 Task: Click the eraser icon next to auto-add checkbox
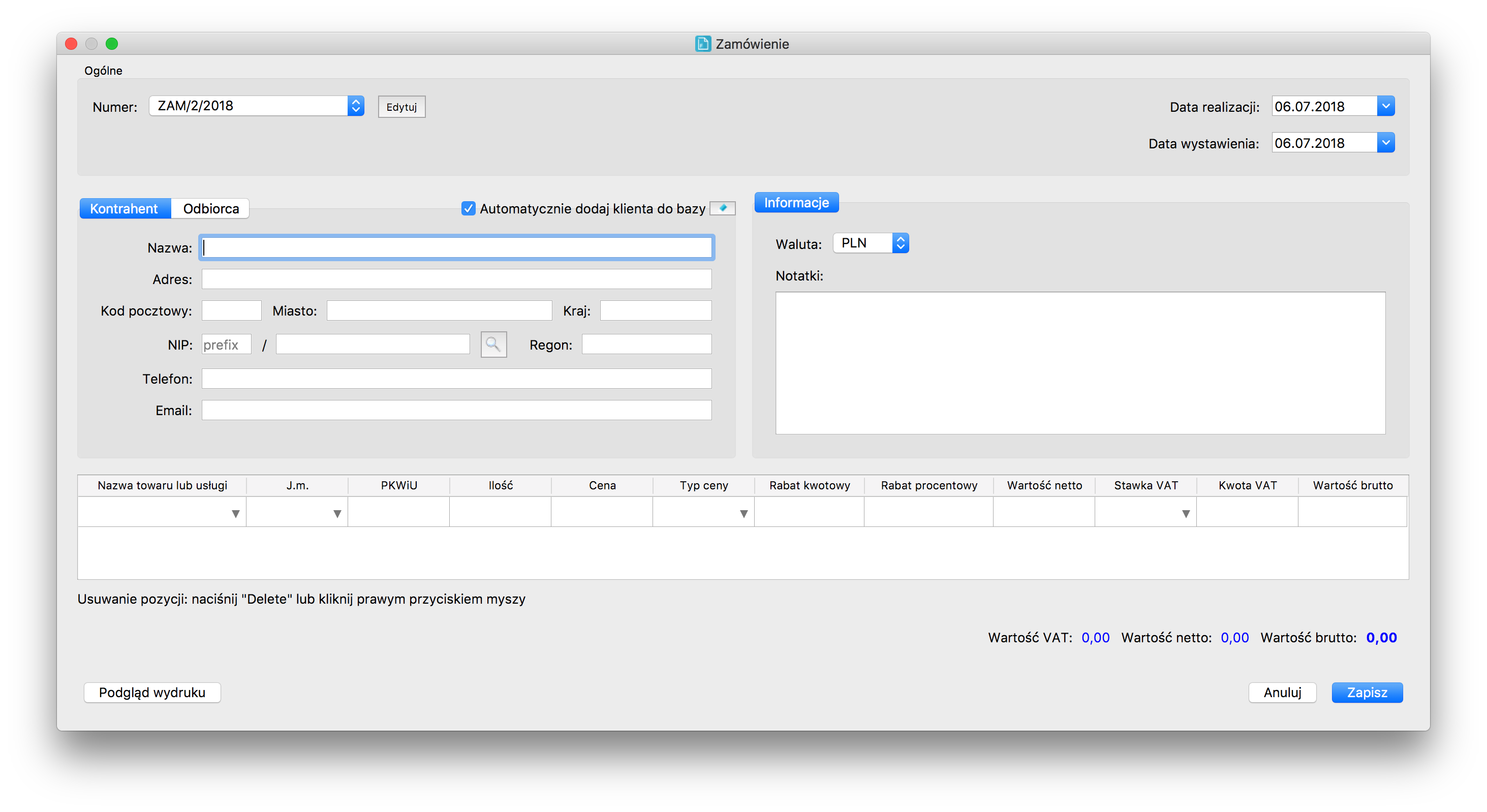coord(722,208)
